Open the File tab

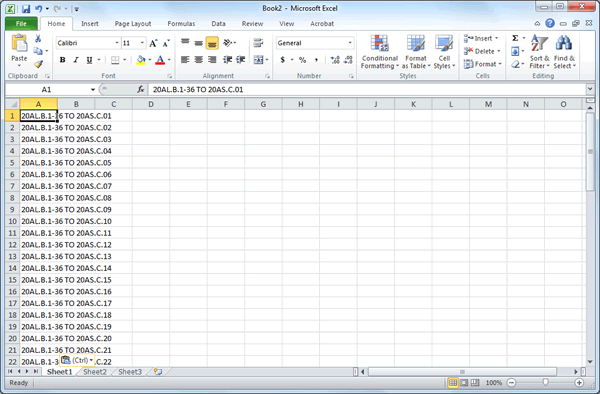tap(21, 24)
